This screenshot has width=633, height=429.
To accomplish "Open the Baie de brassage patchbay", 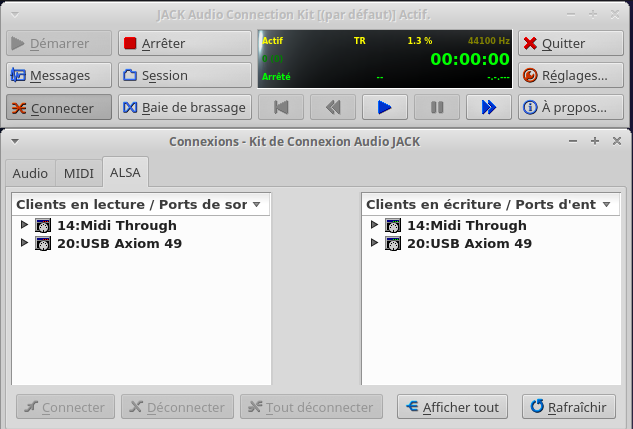I will point(185,107).
